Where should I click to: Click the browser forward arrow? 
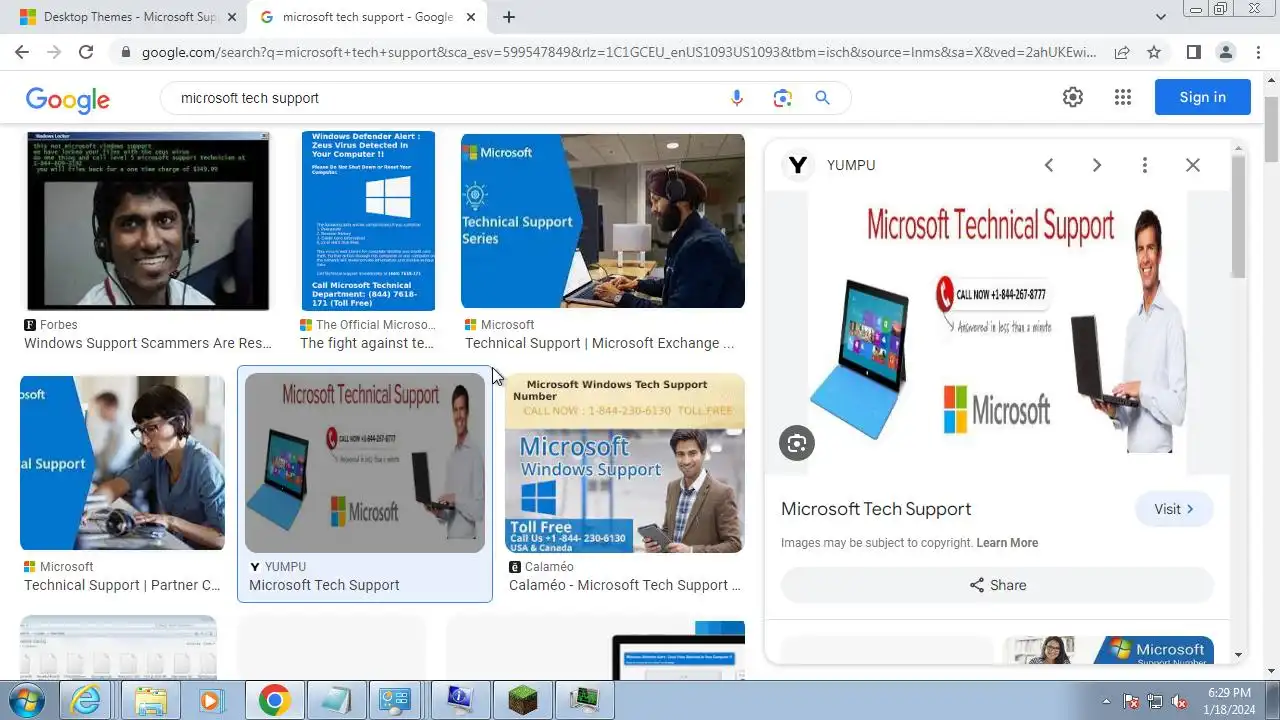pos(54,52)
